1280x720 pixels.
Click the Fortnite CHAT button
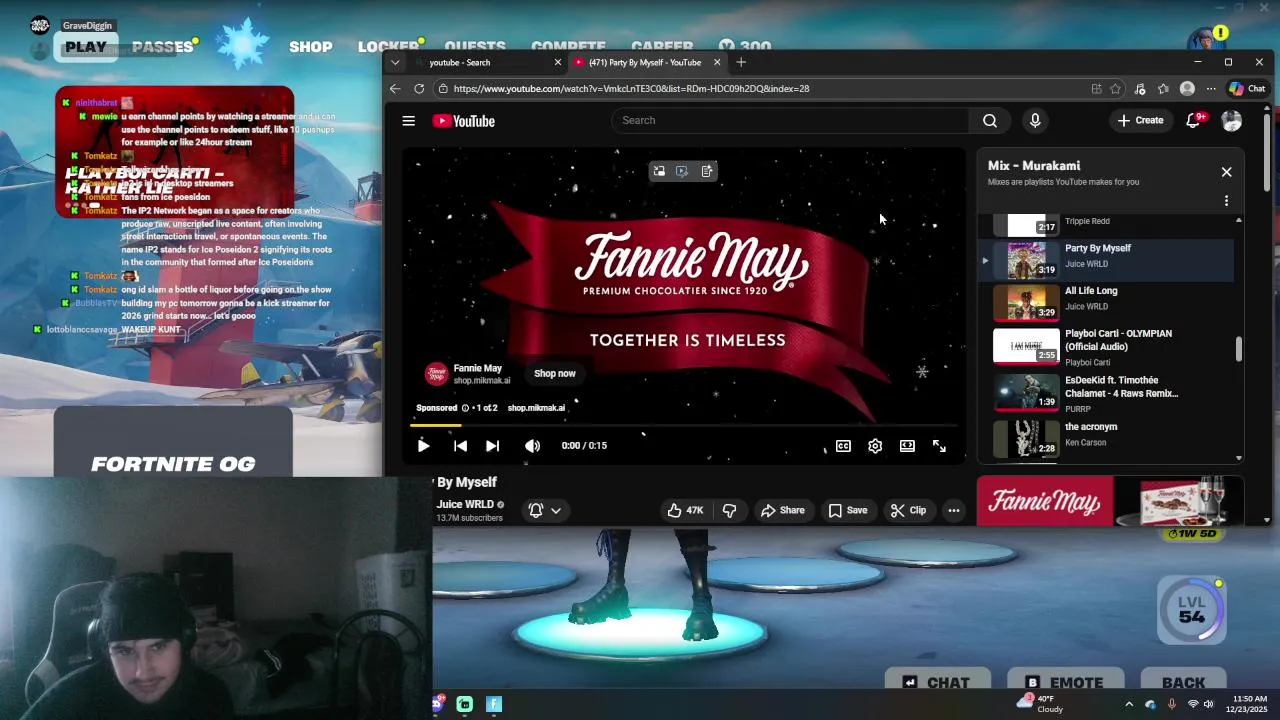pos(936,682)
